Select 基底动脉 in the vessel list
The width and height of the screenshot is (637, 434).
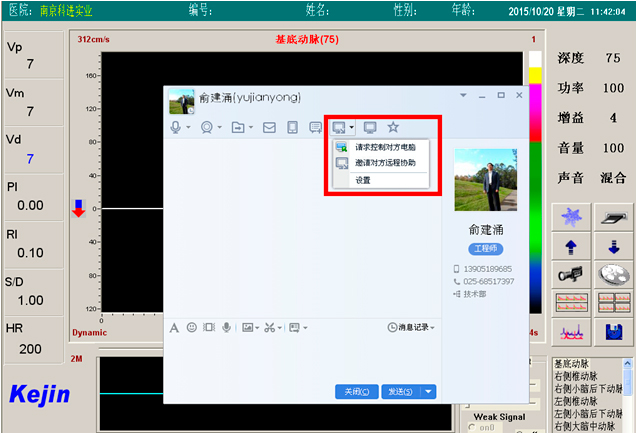(572, 363)
